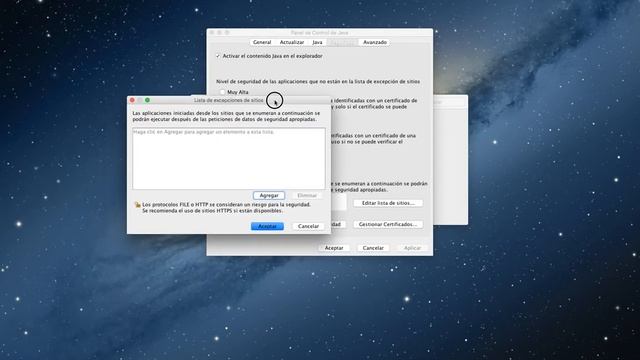The image size is (640, 360).
Task: Click the "Lista de excepciones de sitios" title text
Action: (x=229, y=100)
